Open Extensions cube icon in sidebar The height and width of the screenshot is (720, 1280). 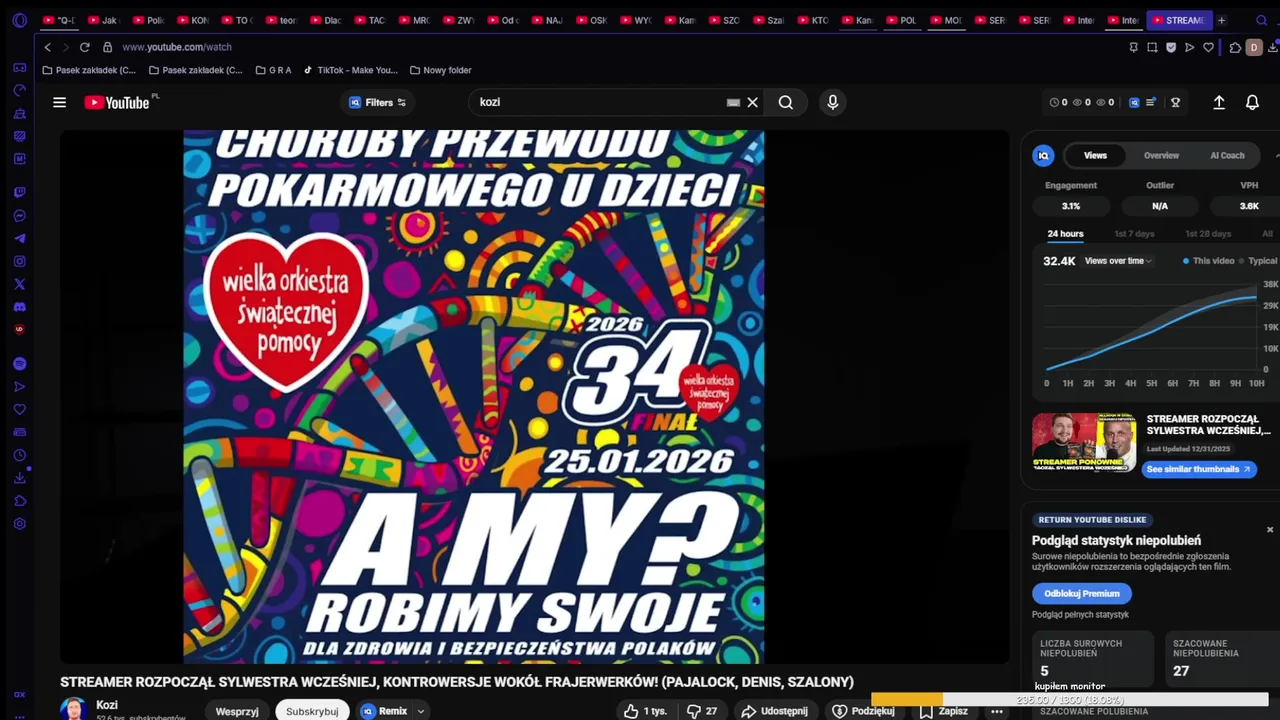19,501
